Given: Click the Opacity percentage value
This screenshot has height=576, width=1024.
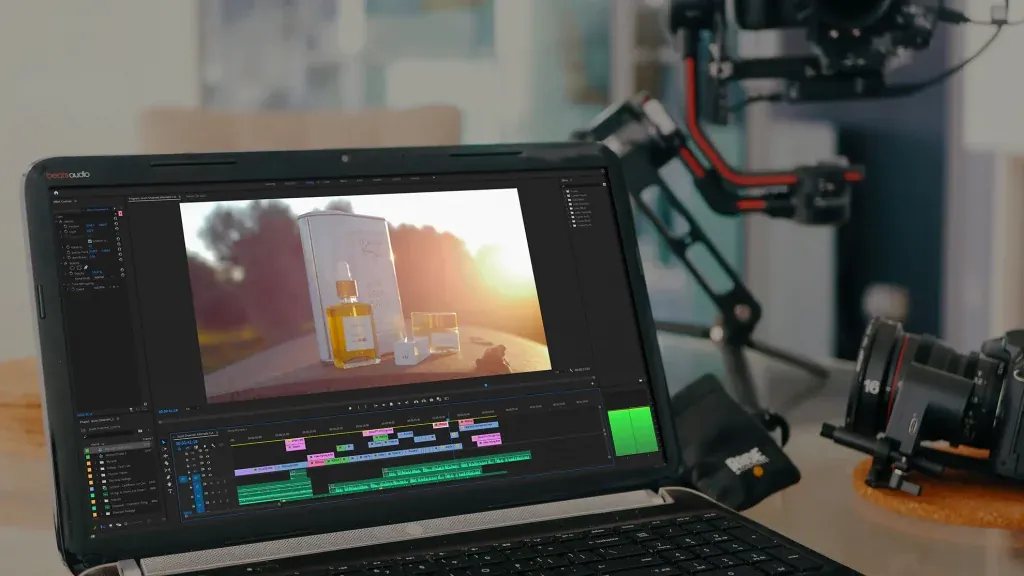Looking at the screenshot, I should click(97, 272).
